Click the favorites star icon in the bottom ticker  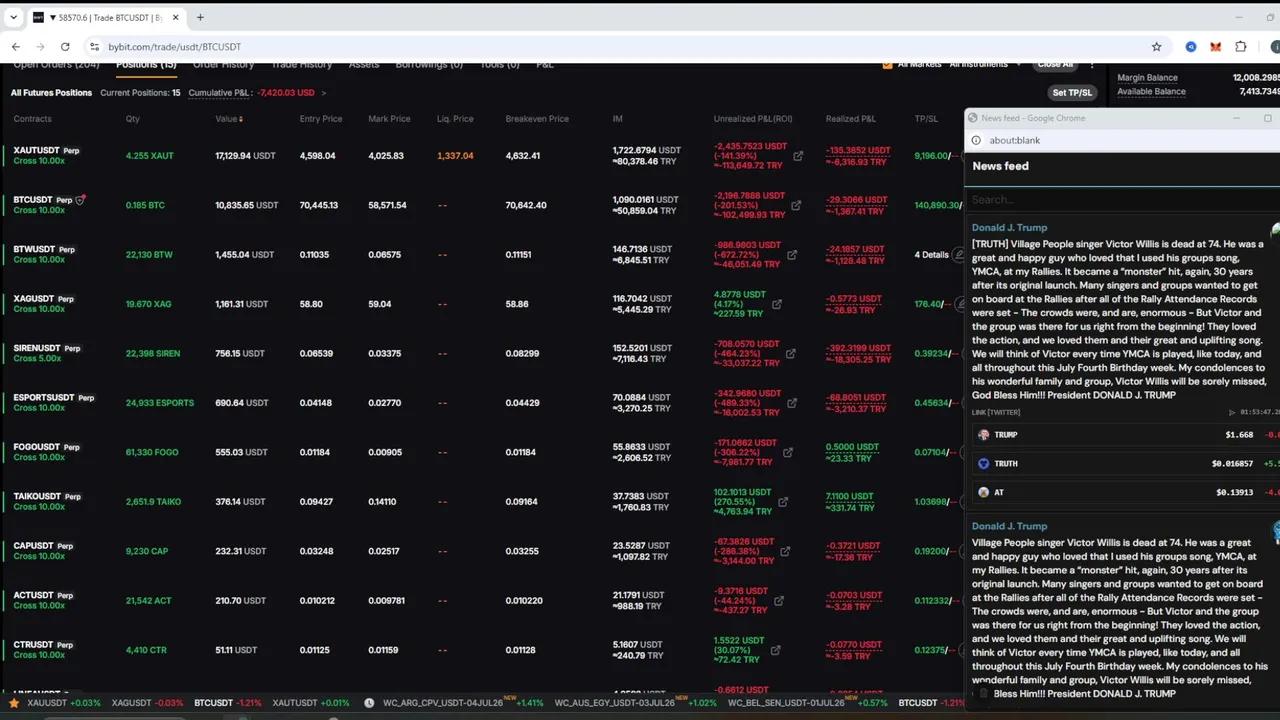(14, 703)
